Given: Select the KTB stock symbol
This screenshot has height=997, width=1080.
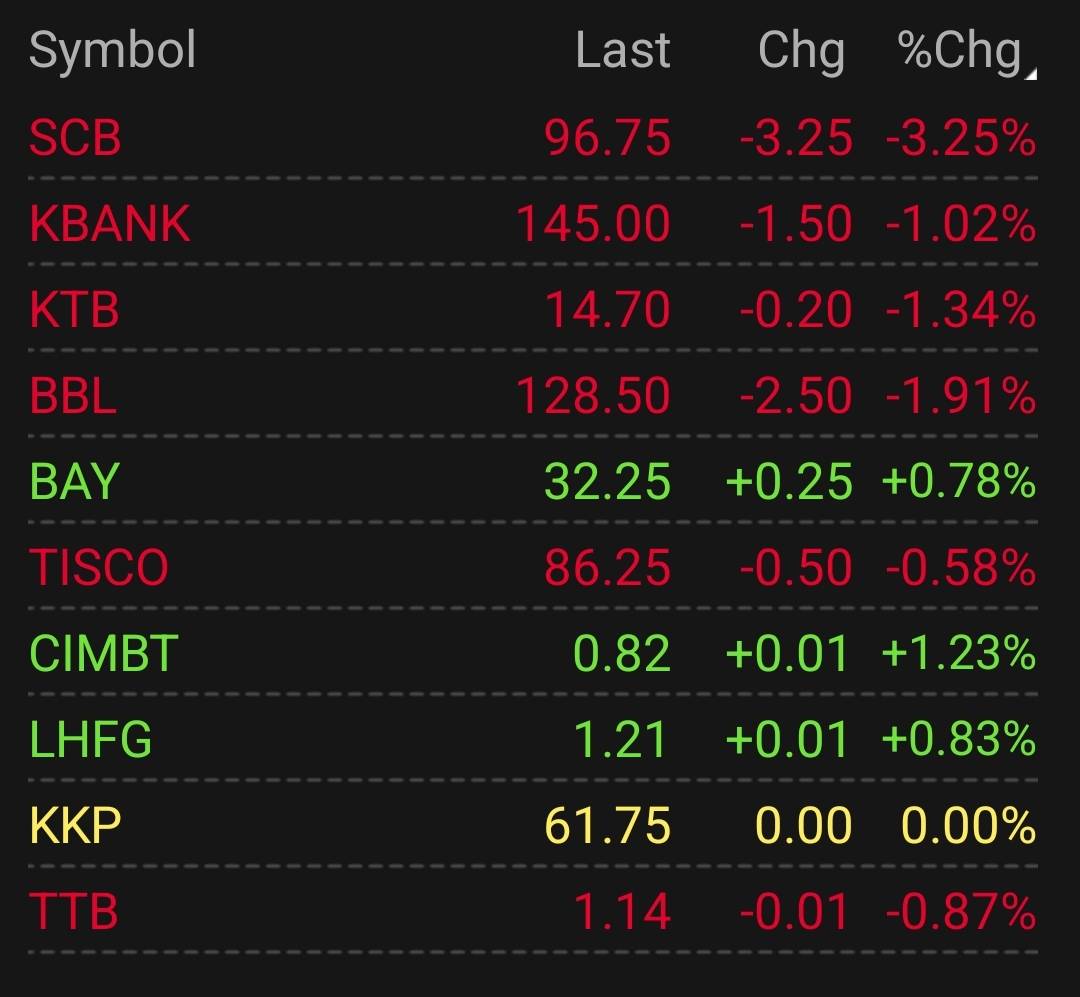Looking at the screenshot, I should pyautogui.click(x=74, y=309).
